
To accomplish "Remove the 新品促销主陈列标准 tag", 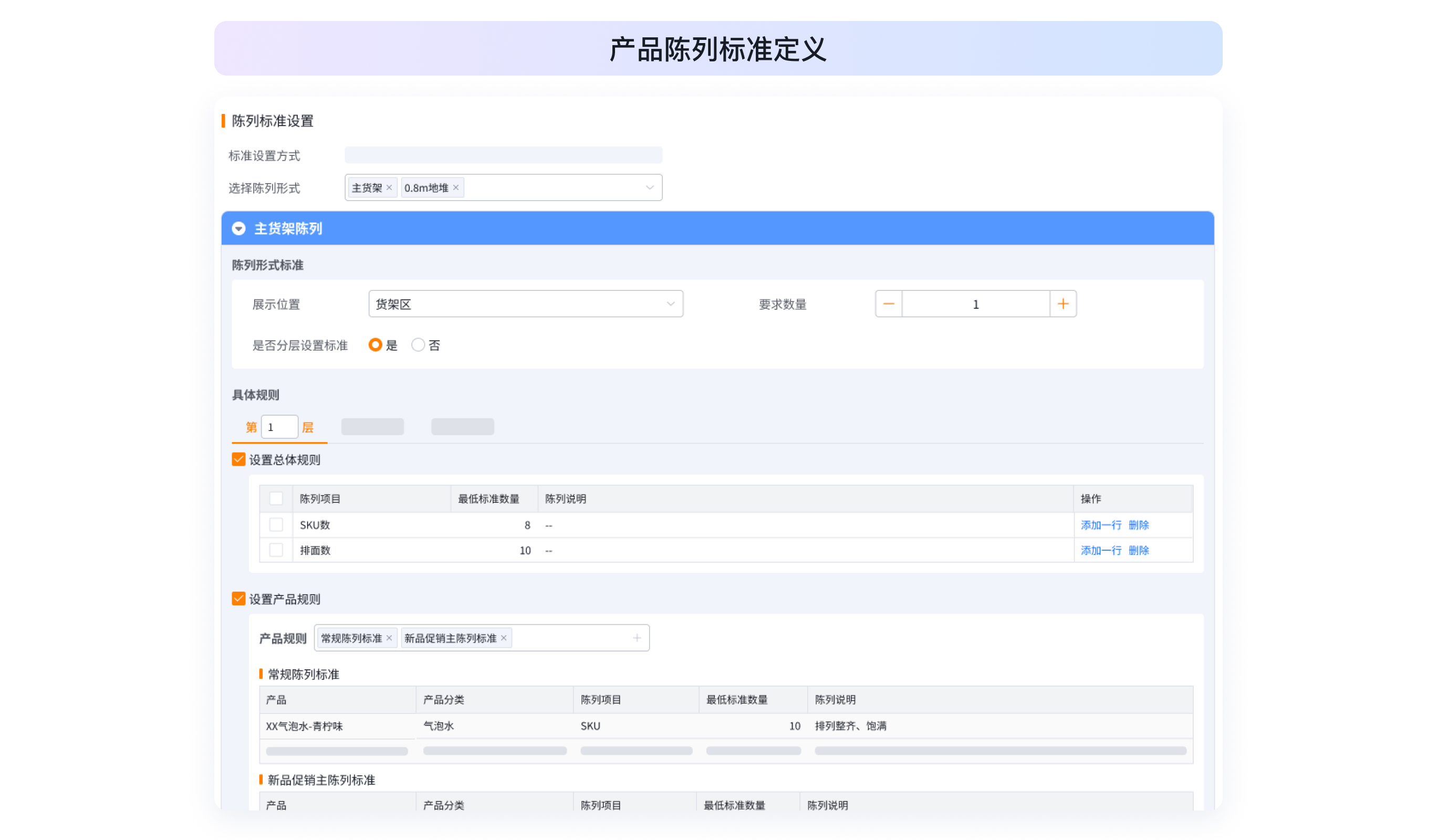I will (504, 638).
